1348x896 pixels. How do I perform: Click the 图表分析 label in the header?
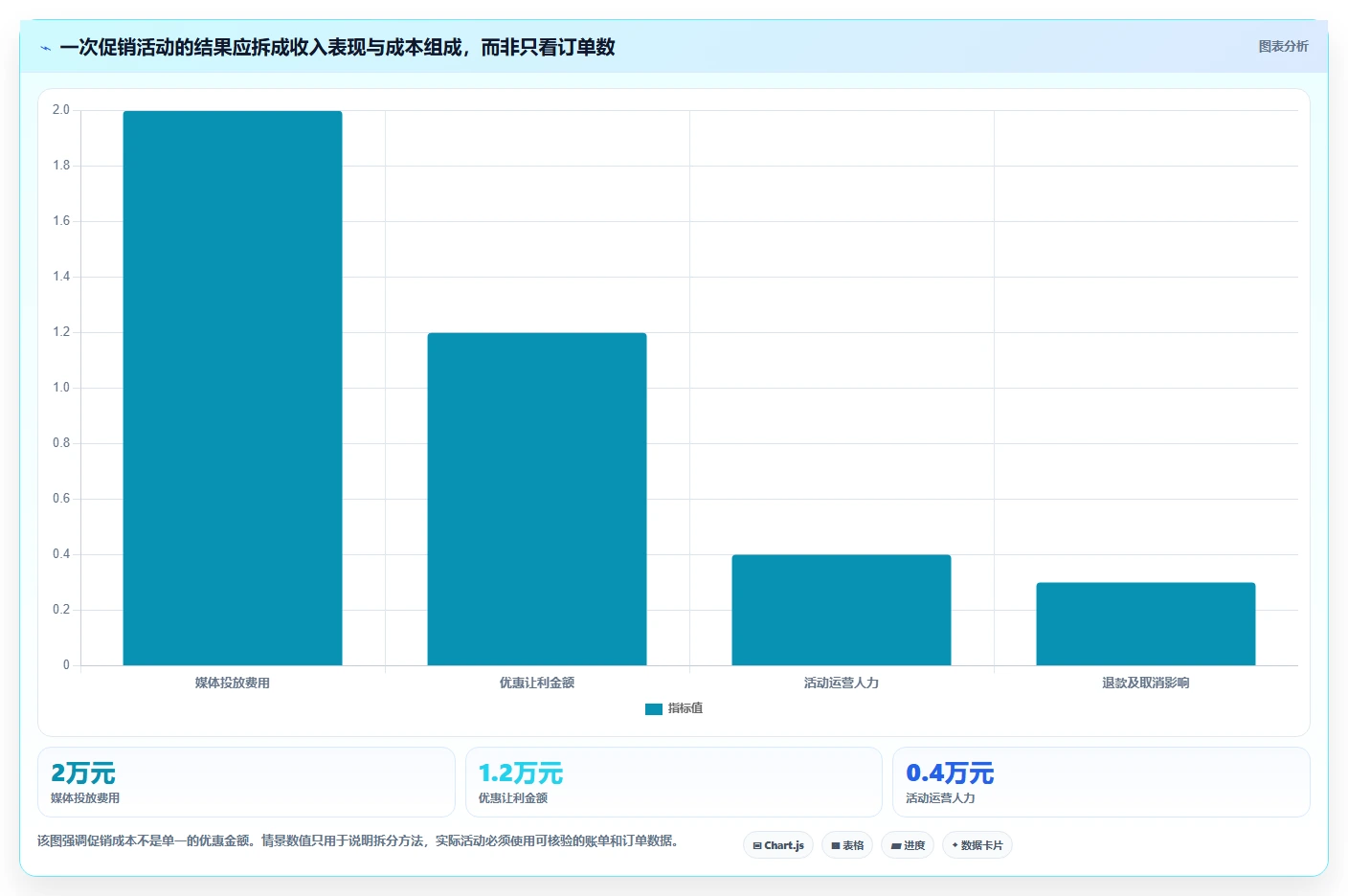[1283, 46]
